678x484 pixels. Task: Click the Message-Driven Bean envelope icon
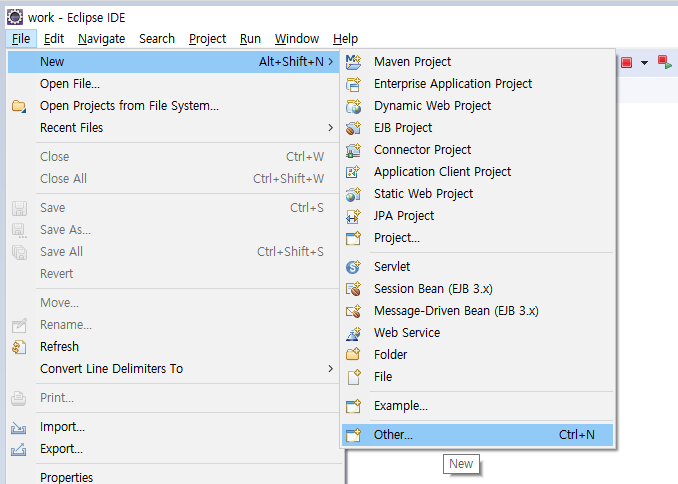point(353,311)
